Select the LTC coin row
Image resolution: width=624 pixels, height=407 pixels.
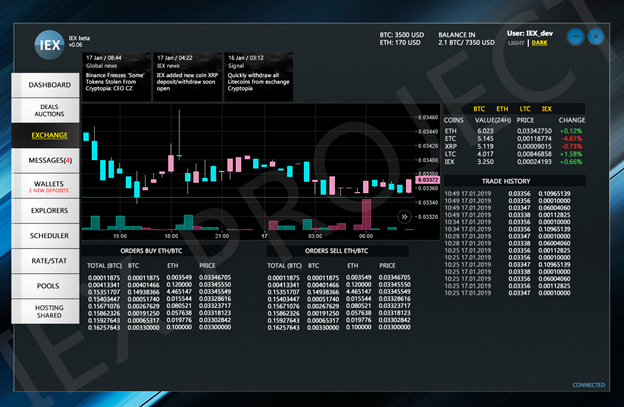tap(514, 154)
